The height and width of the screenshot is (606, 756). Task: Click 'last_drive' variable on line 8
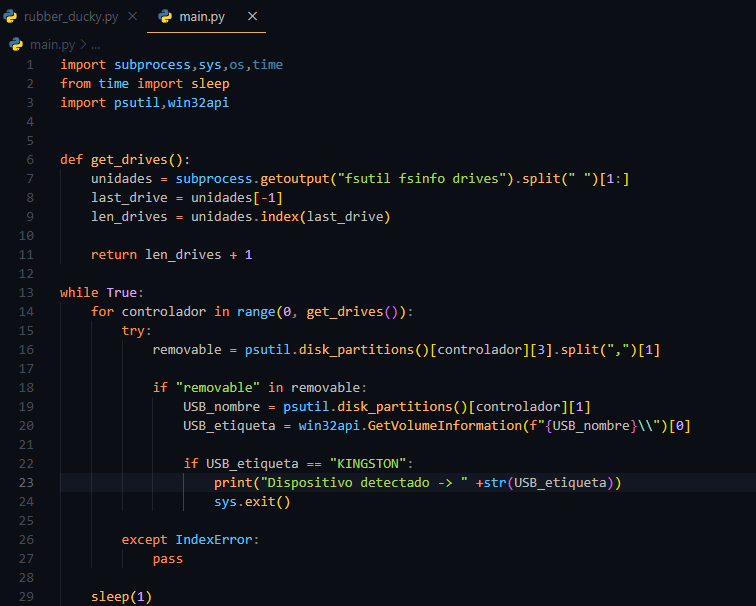[129, 198]
